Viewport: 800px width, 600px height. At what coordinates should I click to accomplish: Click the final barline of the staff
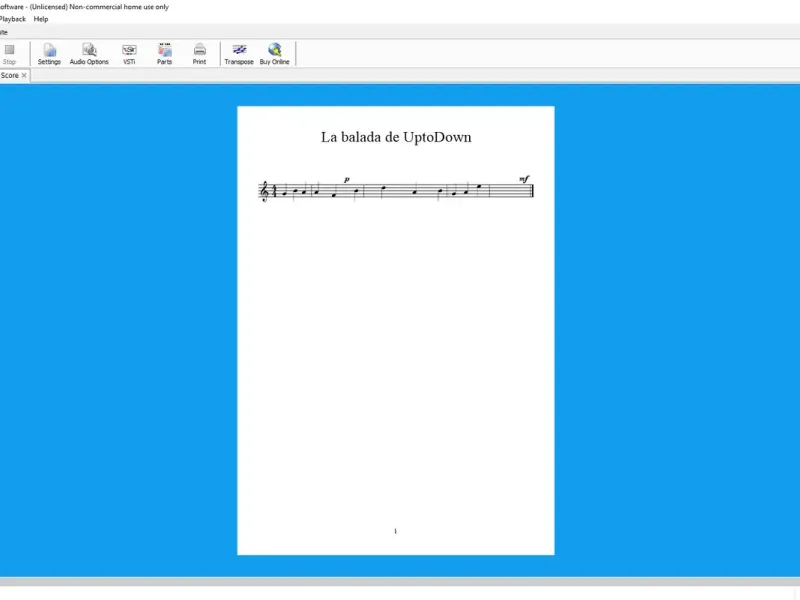[532, 191]
